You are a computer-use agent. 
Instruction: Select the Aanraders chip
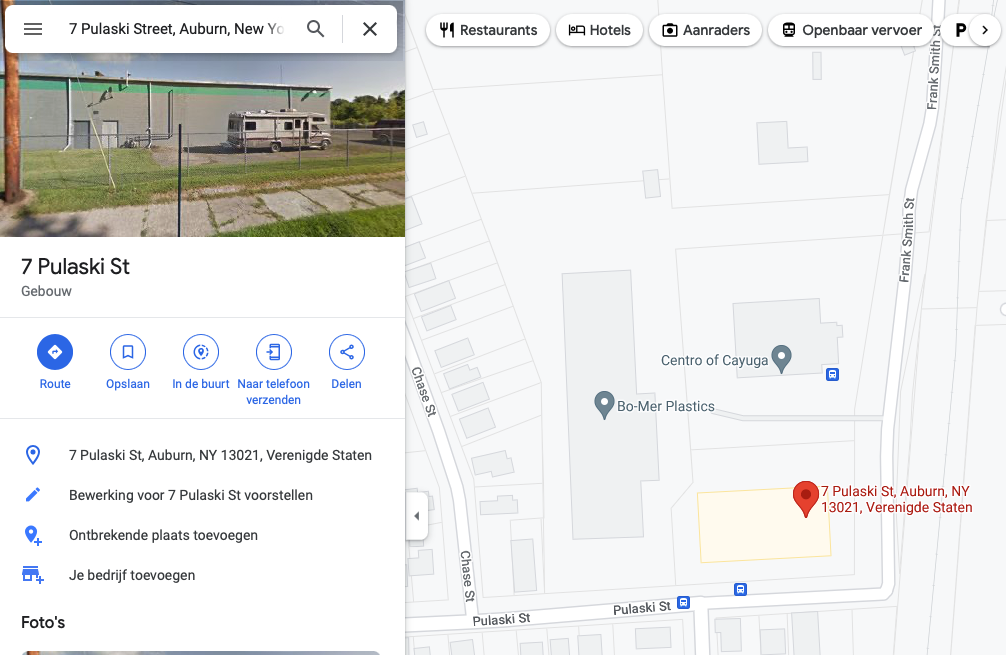pos(705,30)
